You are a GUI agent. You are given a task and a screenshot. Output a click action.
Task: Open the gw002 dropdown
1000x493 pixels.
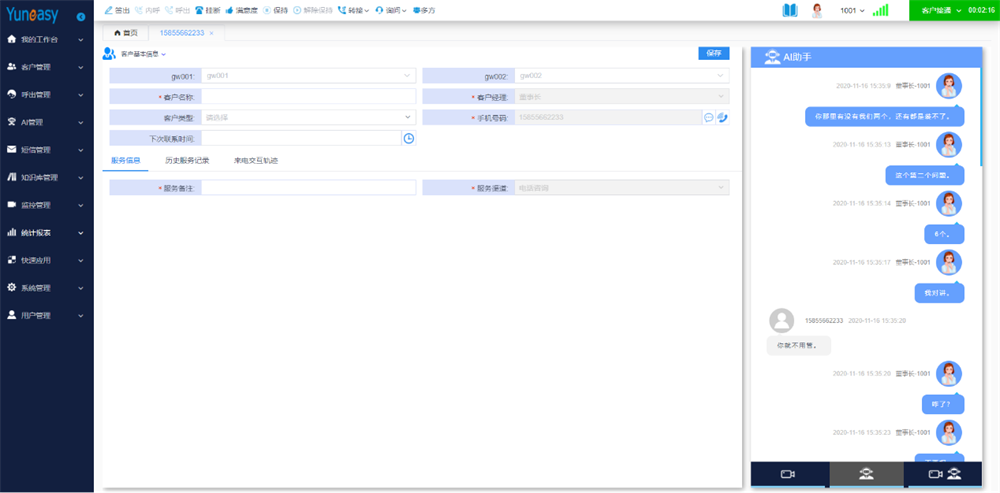coord(622,76)
